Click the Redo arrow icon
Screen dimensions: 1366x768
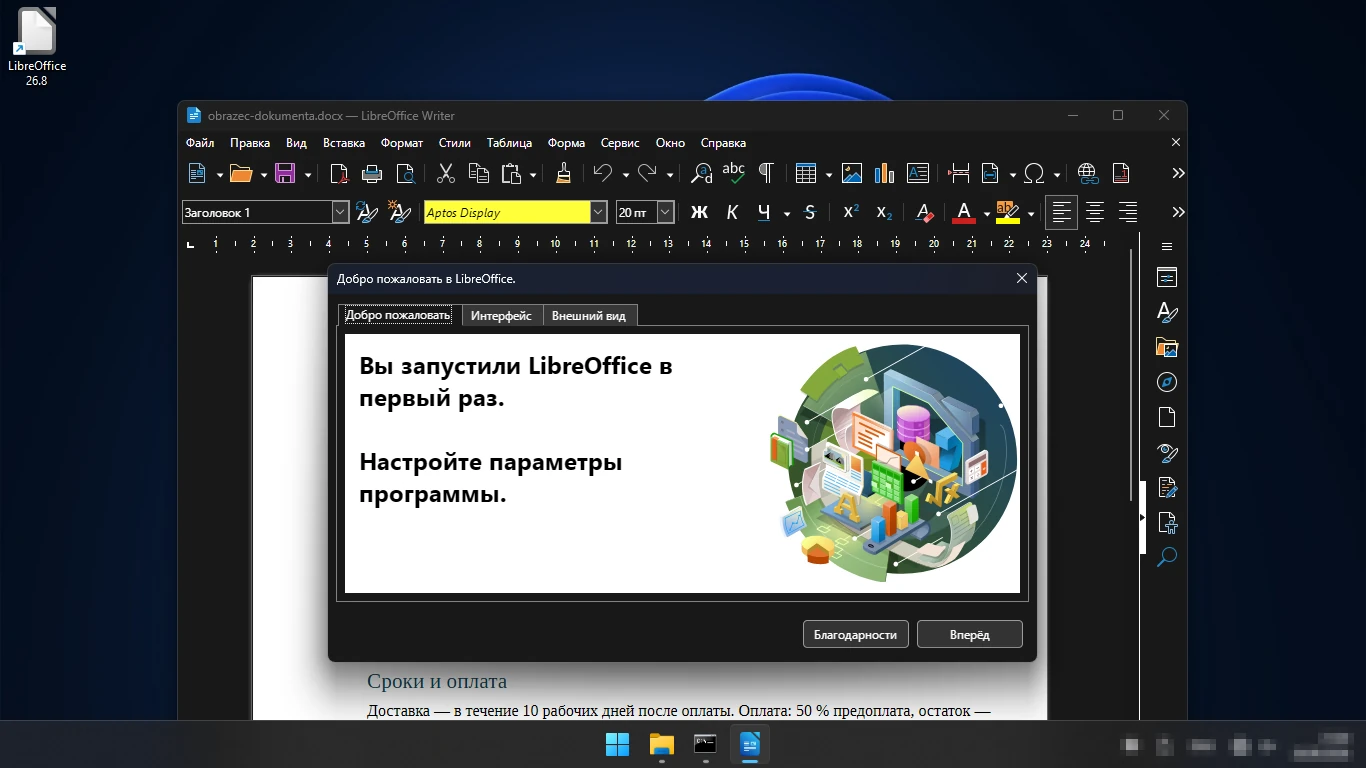[647, 173]
